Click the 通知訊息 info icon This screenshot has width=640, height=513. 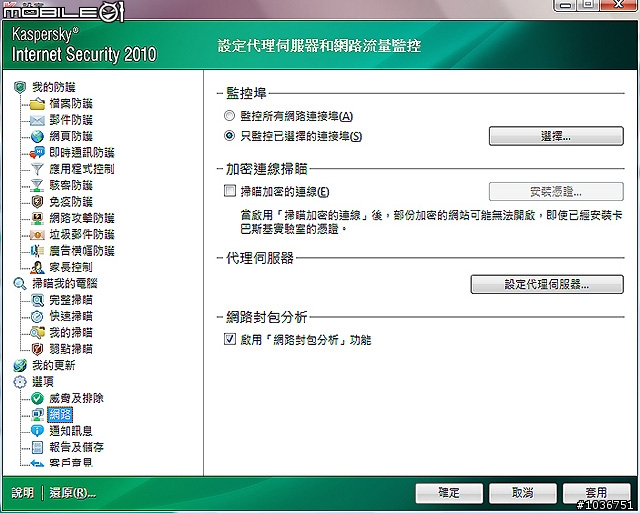coord(37,431)
